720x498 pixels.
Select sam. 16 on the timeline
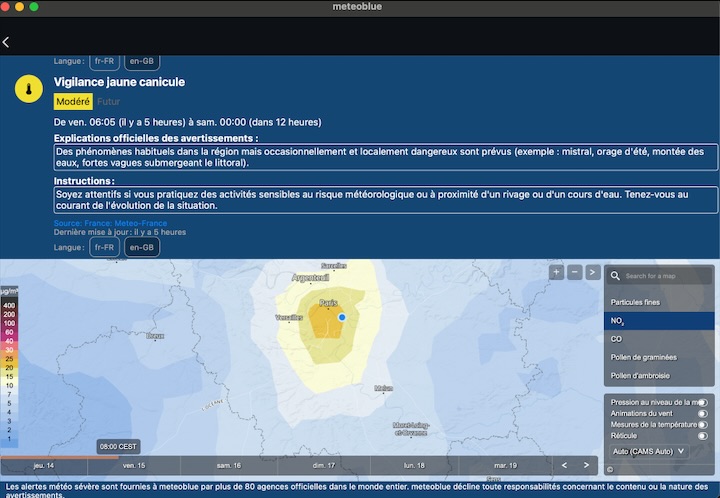(229, 466)
